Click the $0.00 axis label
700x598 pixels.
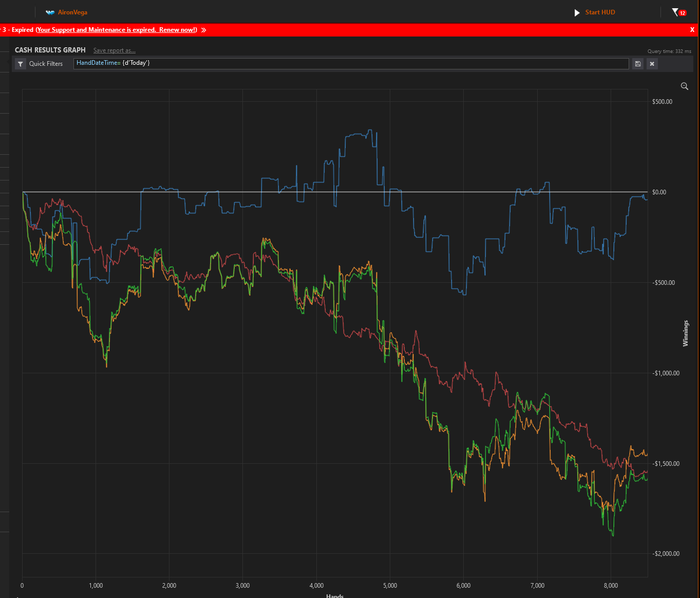(659, 192)
